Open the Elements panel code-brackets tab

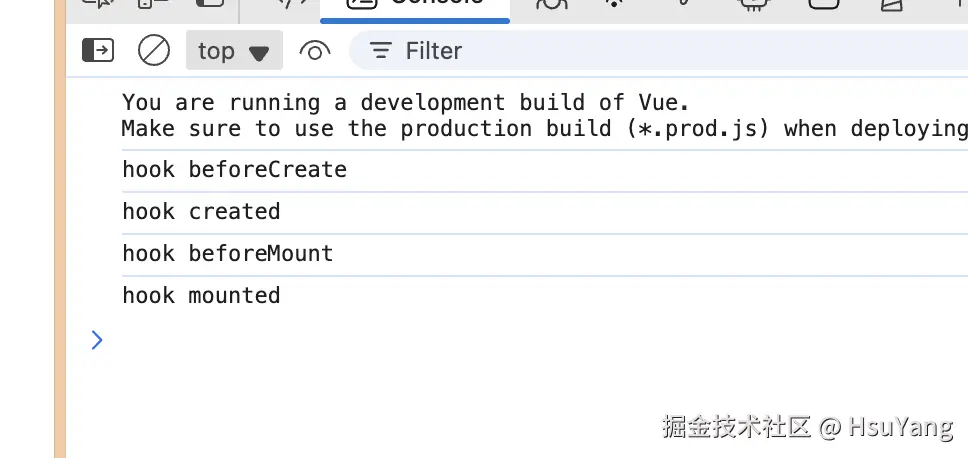click(290, 4)
